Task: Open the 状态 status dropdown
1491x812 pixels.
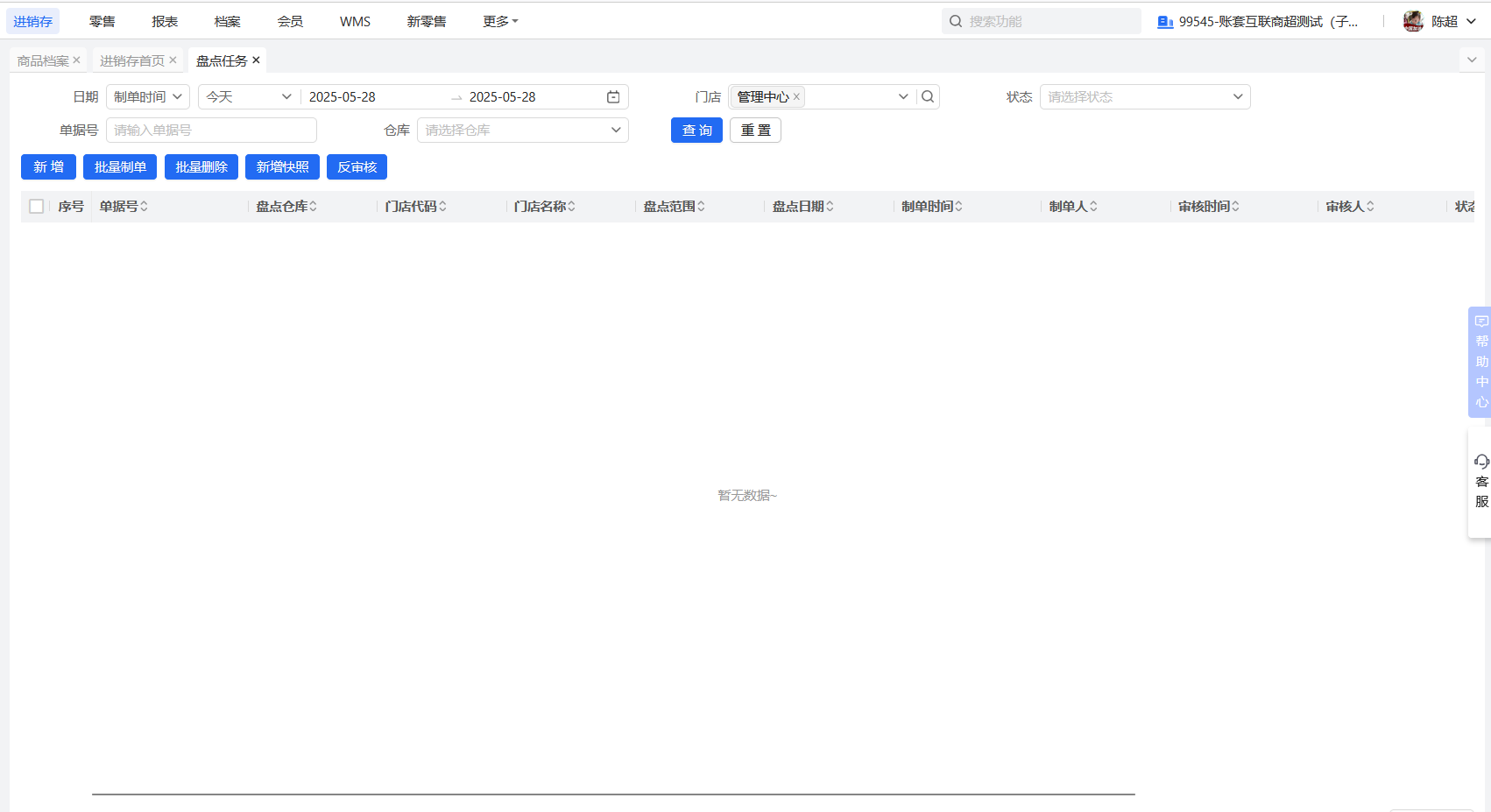Action: click(x=1145, y=96)
